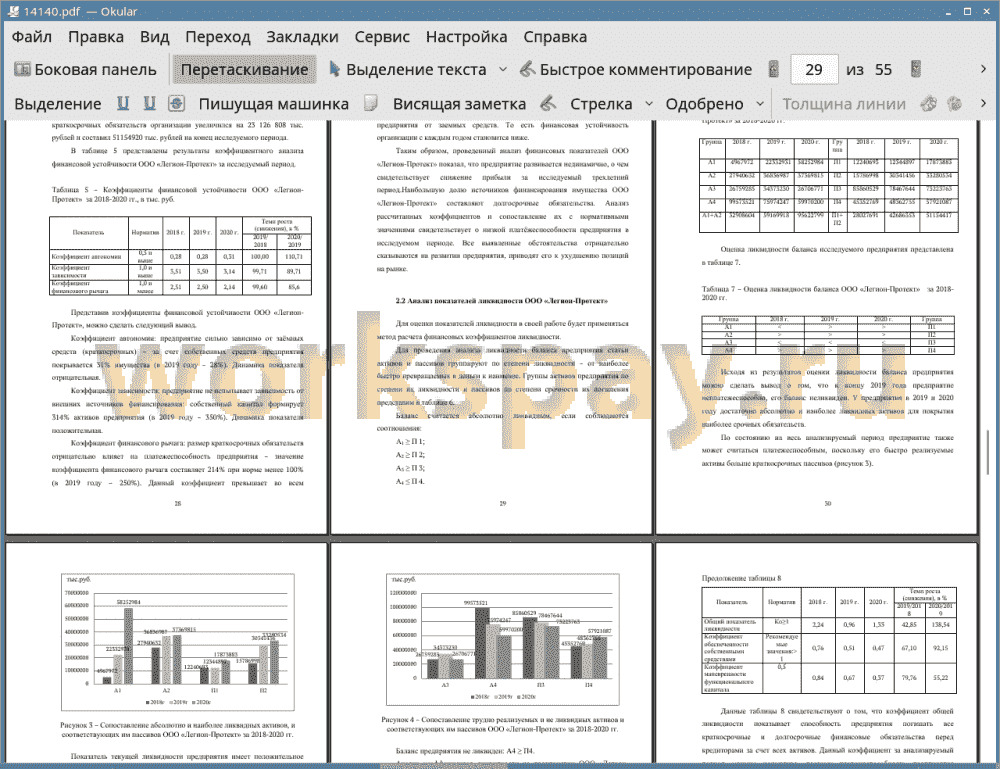Viewport: 1000px width, 769px height.
Task: Click the "Рисунок 3" chart caption
Action: [x=178, y=729]
